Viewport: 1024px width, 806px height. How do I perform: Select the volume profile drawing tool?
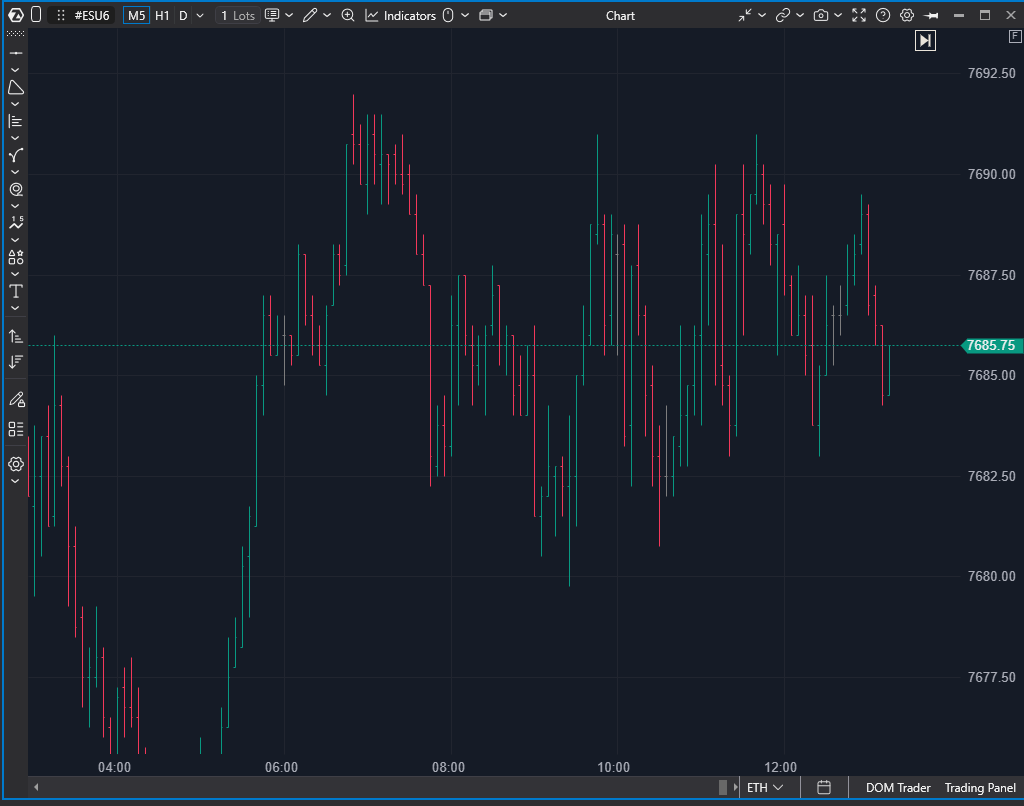[16, 121]
